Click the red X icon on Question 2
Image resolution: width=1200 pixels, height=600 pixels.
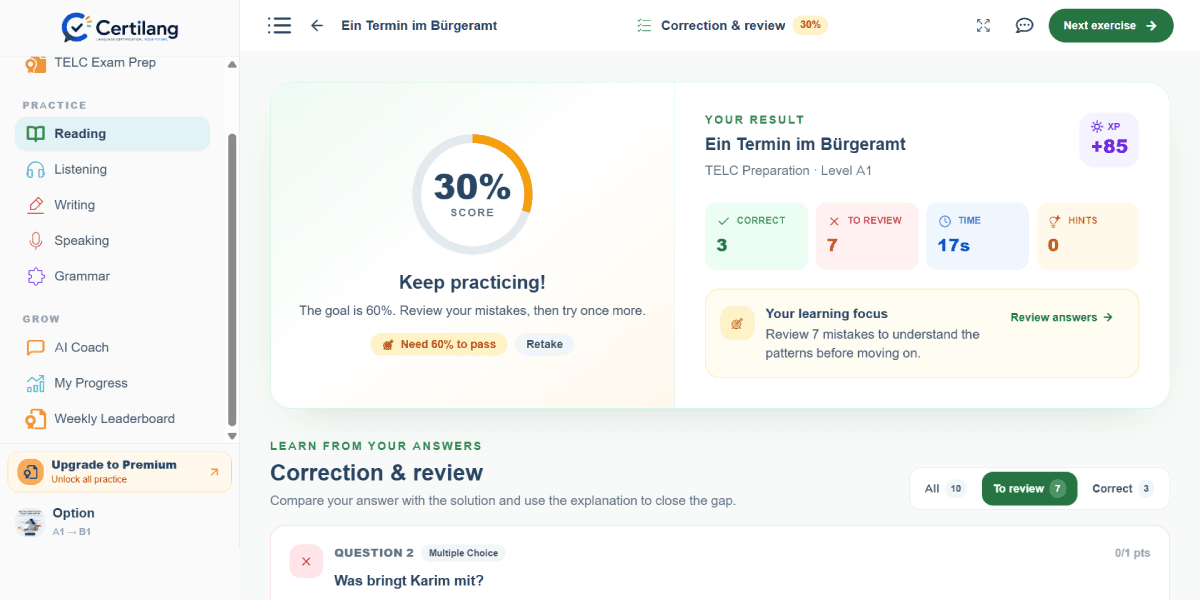point(306,561)
